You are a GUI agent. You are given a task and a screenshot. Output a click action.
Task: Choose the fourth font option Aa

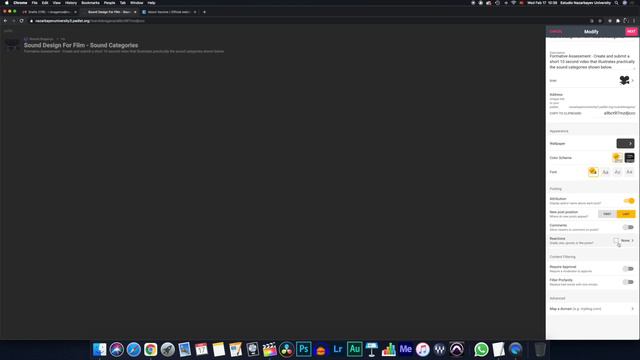[629, 172]
